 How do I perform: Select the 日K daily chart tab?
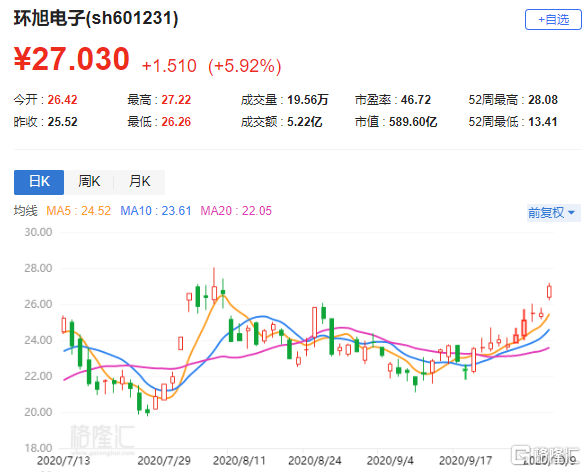pos(39,182)
